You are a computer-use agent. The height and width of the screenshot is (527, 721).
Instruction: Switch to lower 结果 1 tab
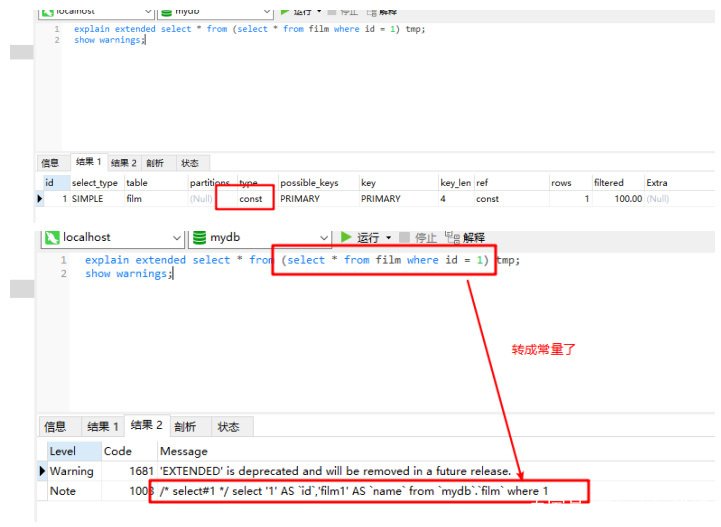[103, 426]
